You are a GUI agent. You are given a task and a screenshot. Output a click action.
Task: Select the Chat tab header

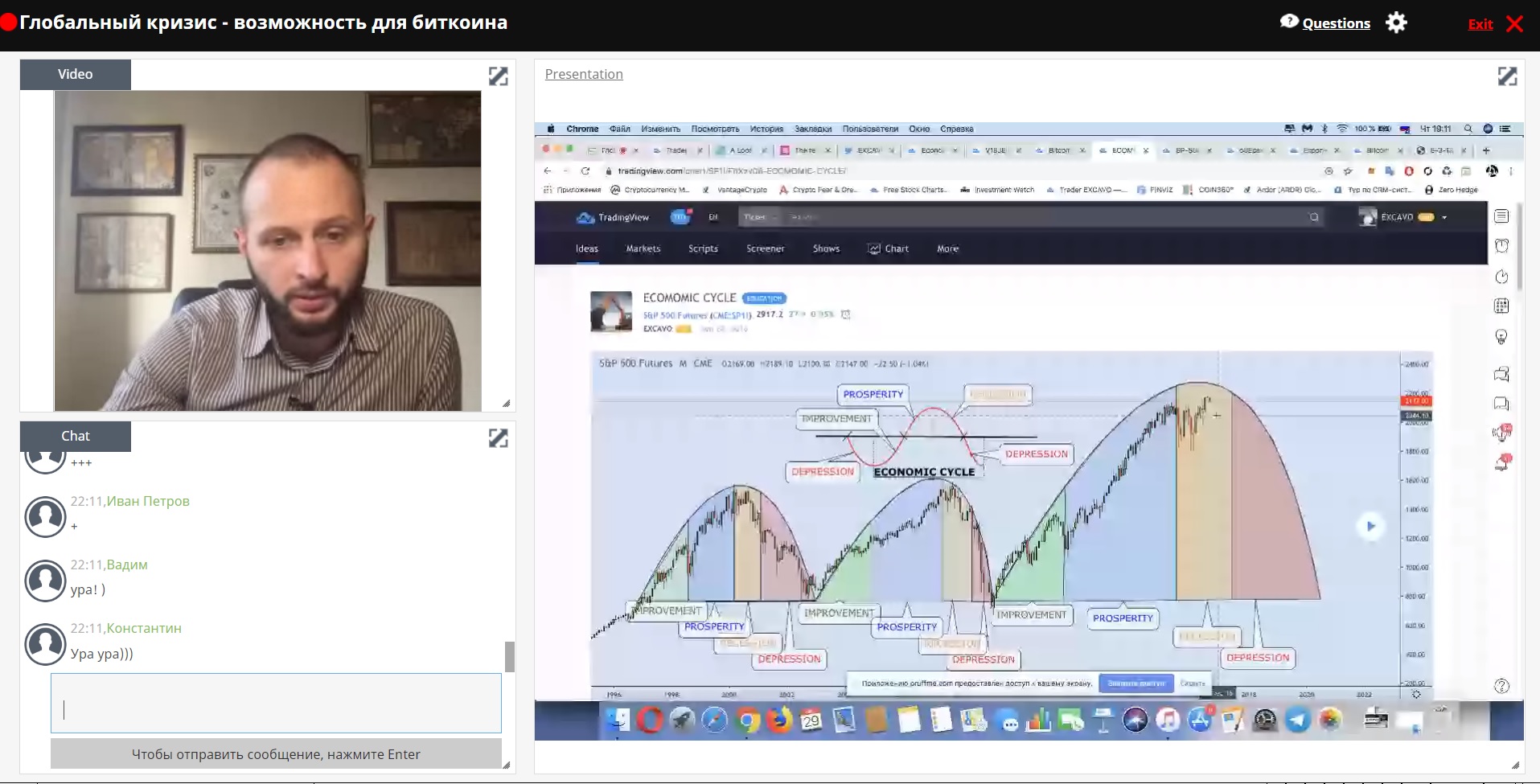(76, 436)
